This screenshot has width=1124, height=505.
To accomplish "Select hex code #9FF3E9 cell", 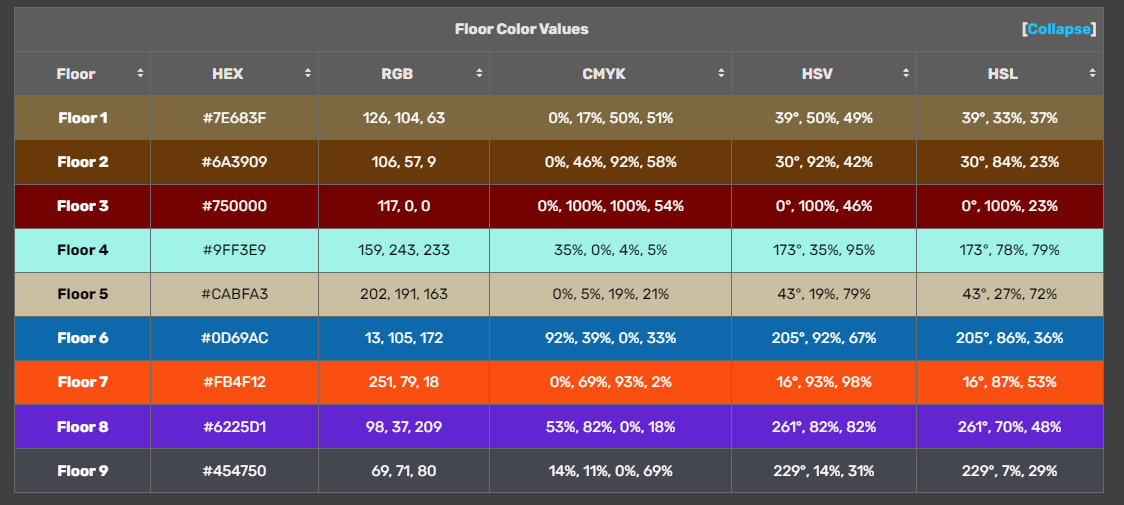I will click(x=234, y=250).
